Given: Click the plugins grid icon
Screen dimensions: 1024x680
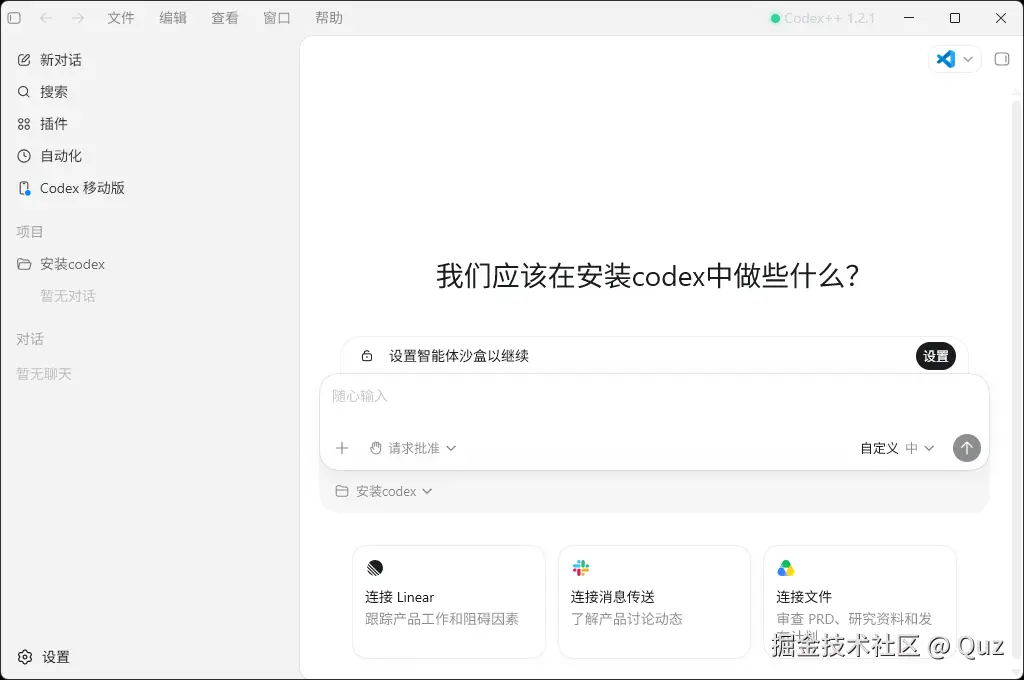Looking at the screenshot, I should tap(24, 124).
